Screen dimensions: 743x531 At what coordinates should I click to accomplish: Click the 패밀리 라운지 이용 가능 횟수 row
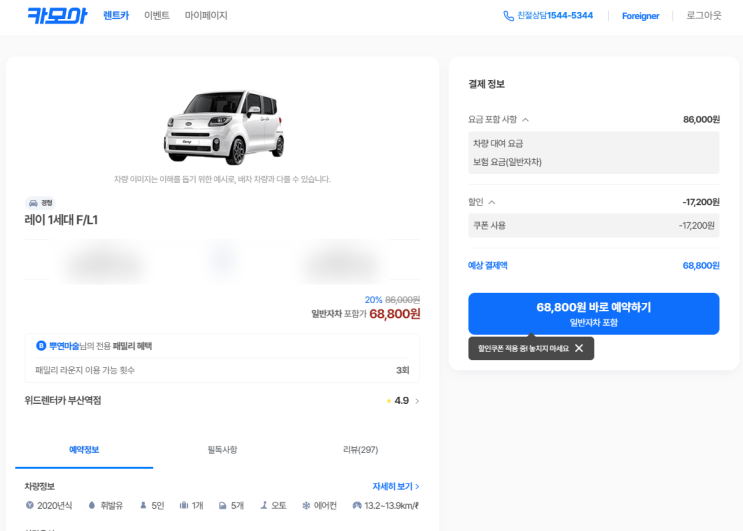[x=222, y=370]
